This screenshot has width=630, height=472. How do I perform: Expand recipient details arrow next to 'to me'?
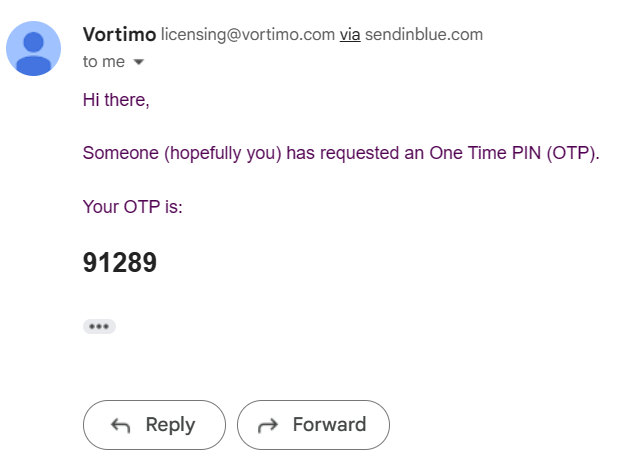coord(139,62)
